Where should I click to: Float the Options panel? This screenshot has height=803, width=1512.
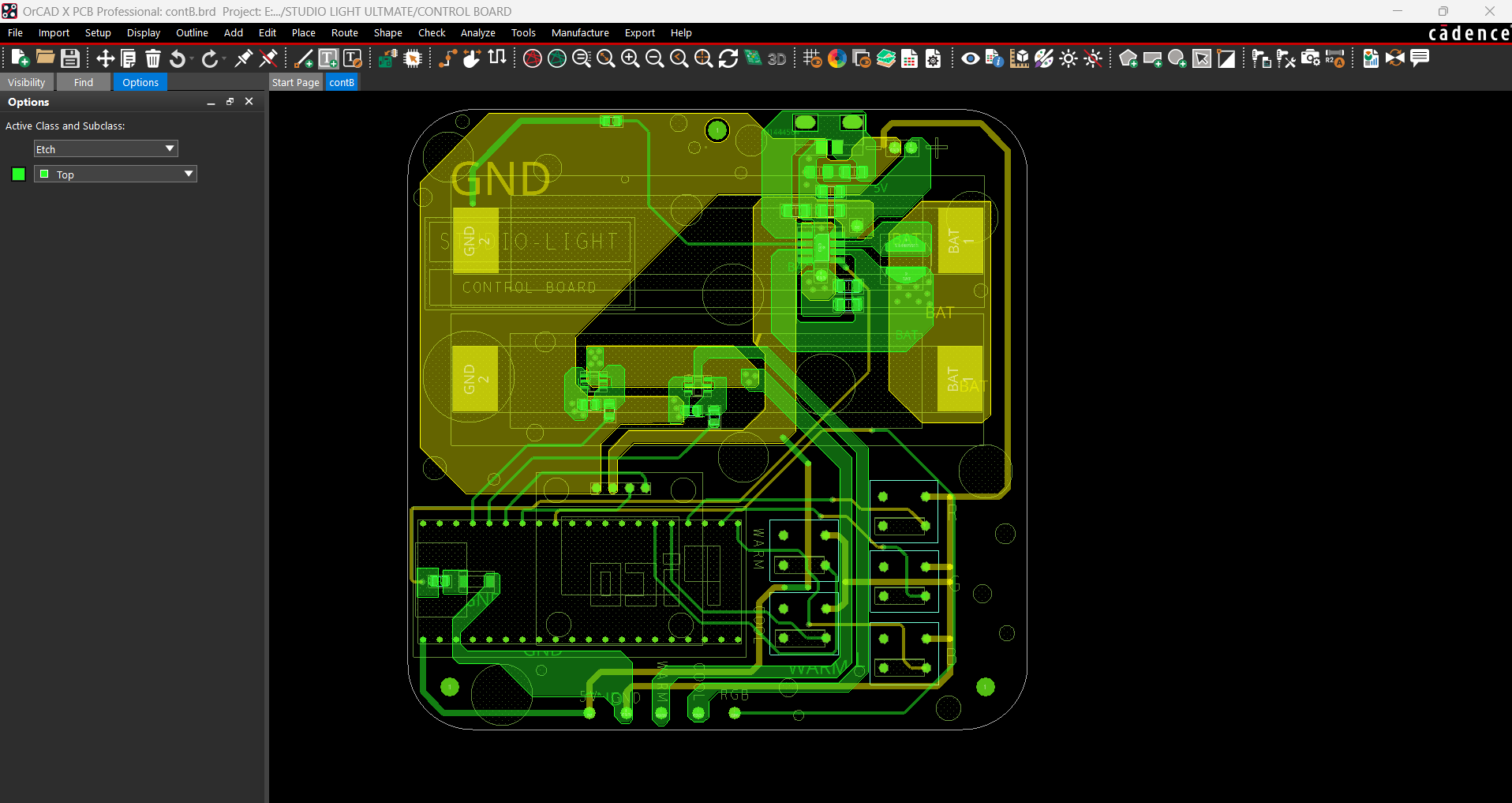pos(230,102)
